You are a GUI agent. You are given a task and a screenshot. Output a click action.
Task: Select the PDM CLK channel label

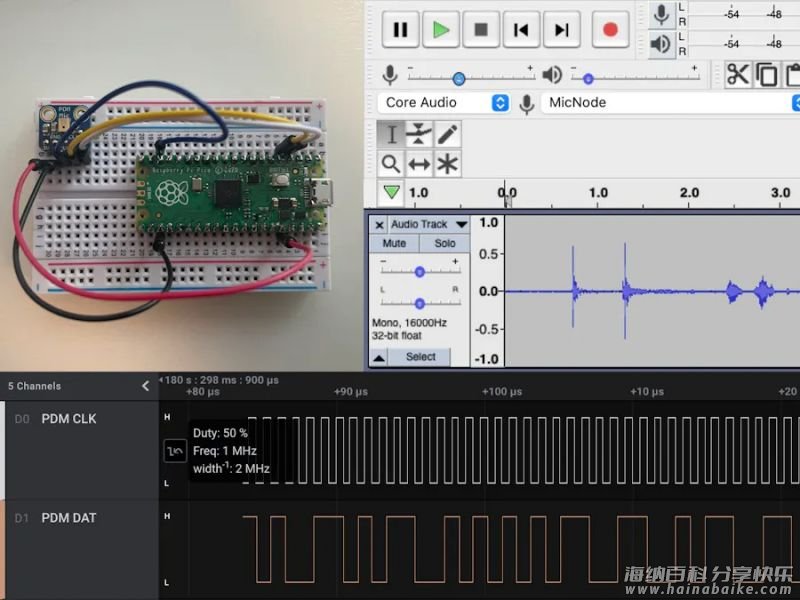69,419
